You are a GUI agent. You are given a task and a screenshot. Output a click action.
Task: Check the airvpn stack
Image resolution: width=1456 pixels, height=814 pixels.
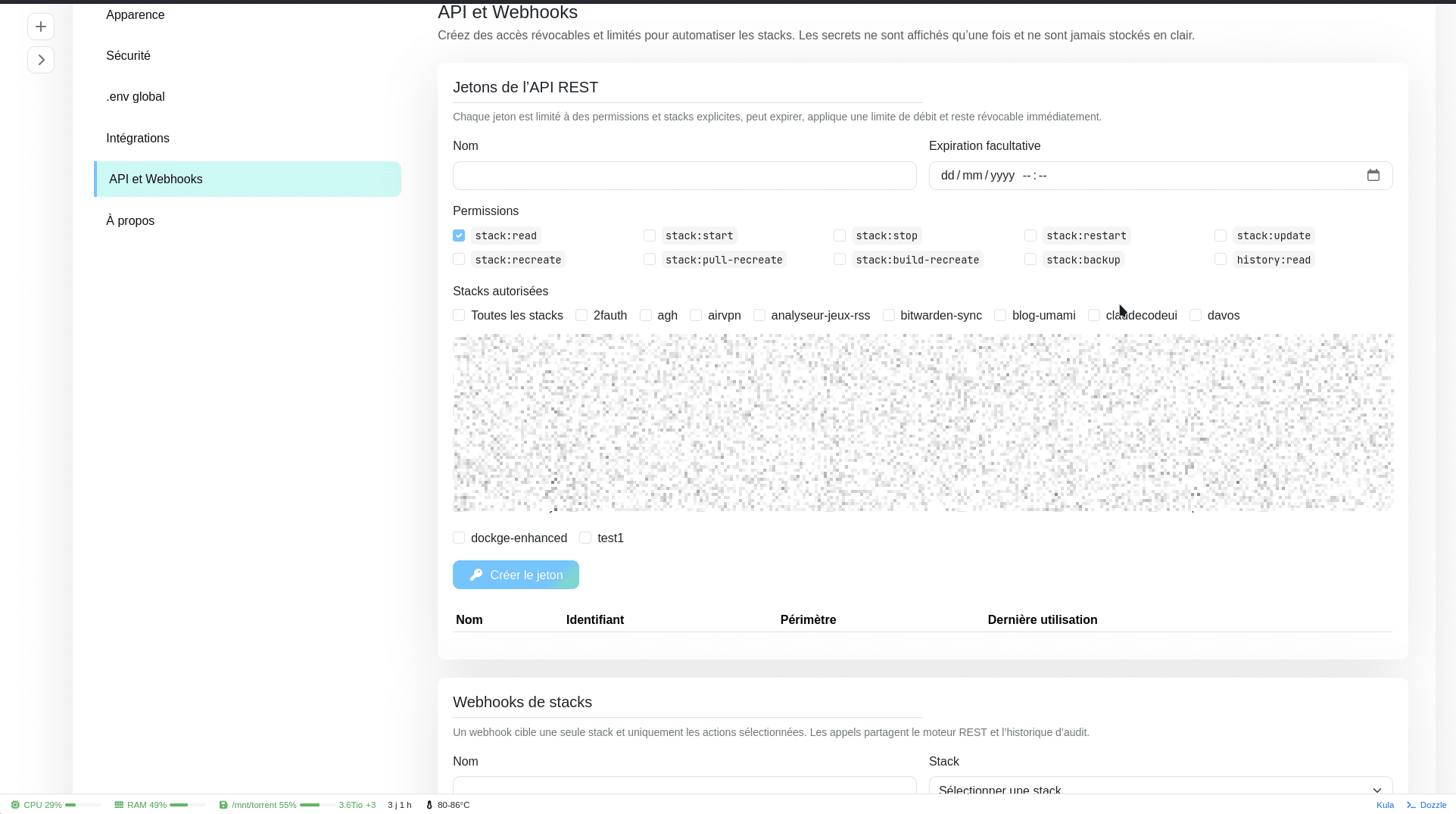696,315
